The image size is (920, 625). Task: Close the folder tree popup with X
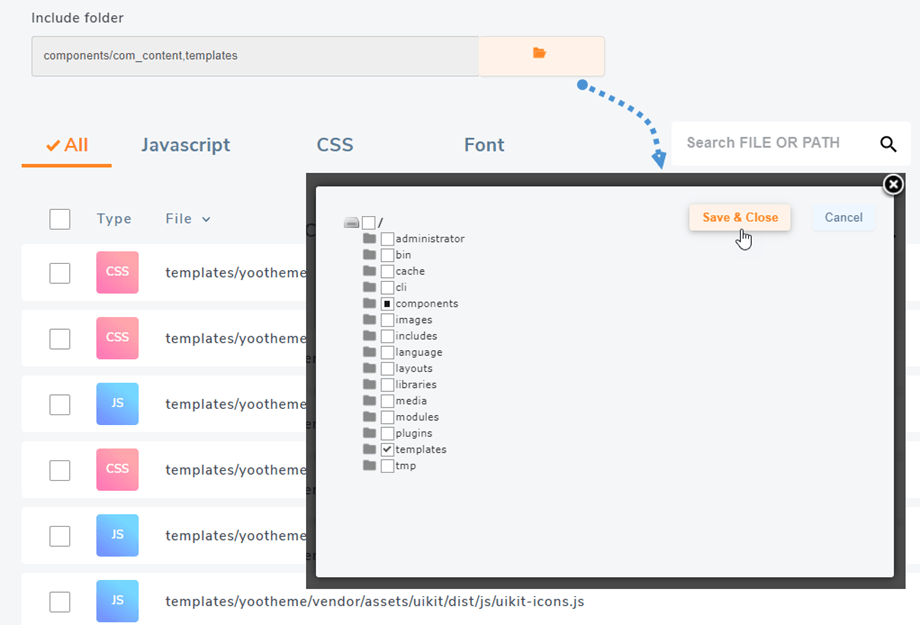pos(893,185)
